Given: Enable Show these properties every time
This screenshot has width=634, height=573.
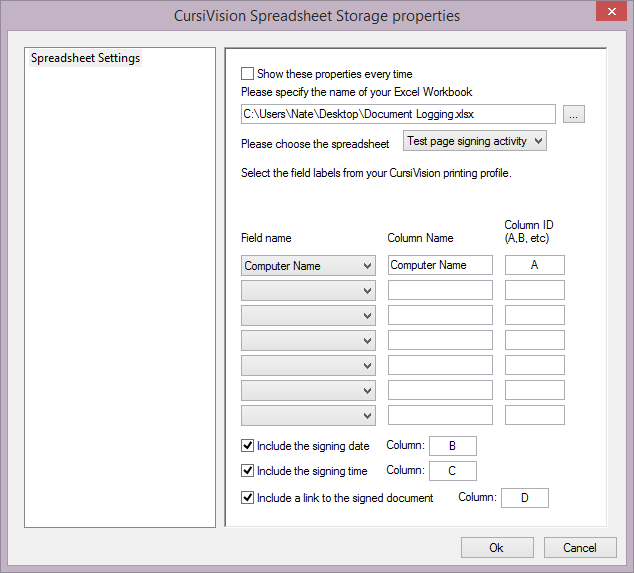Looking at the screenshot, I should point(248,74).
